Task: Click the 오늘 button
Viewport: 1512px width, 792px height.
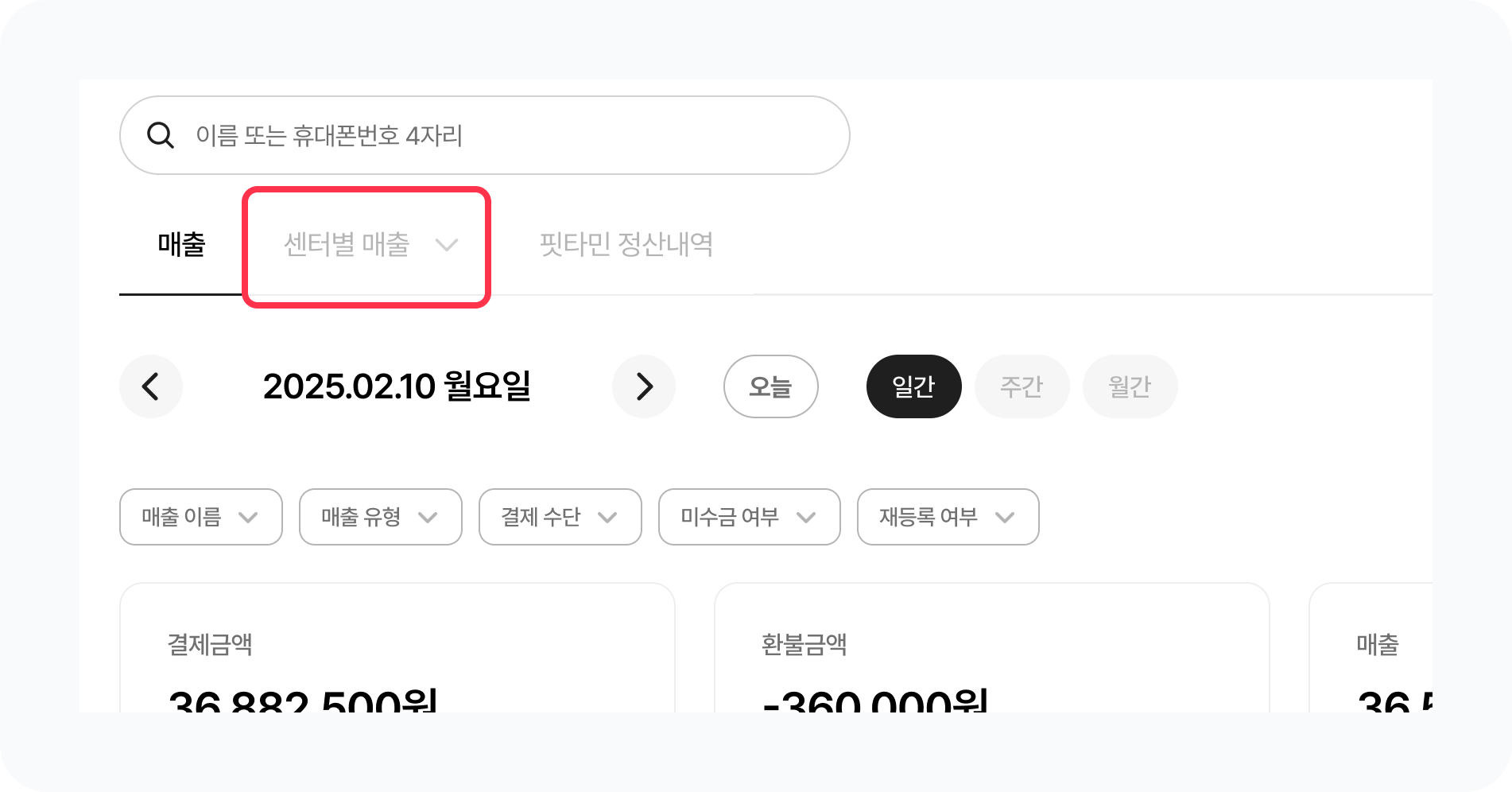Action: click(x=770, y=386)
